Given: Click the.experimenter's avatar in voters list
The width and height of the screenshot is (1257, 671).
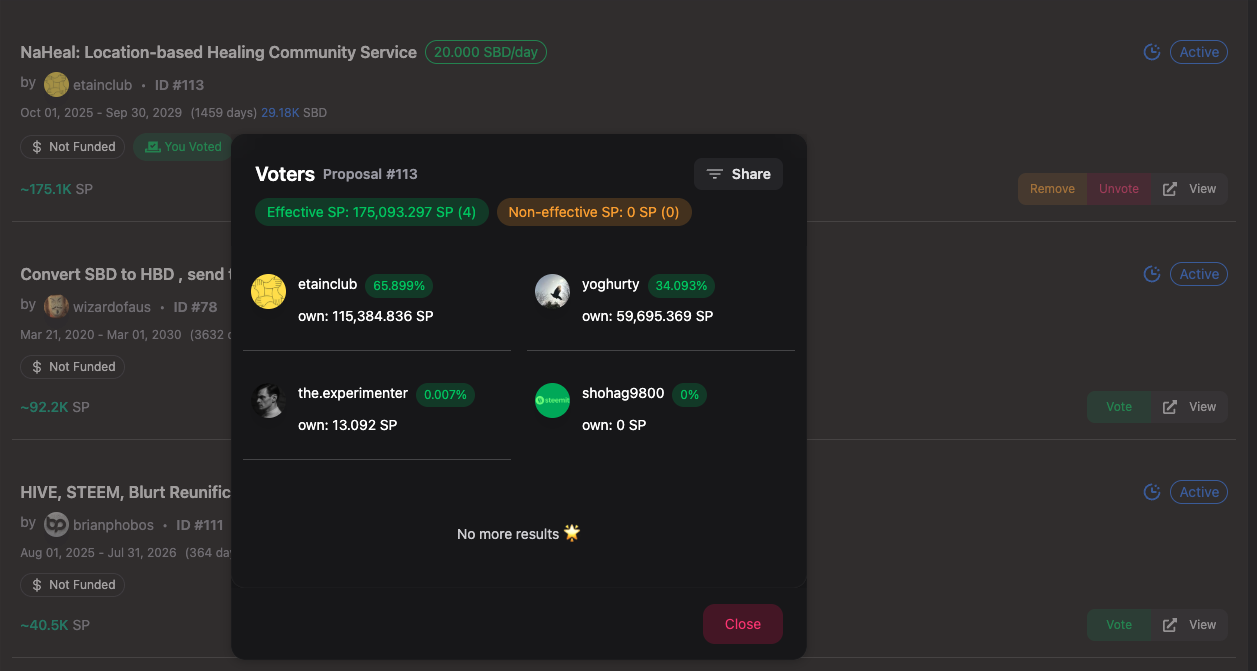Looking at the screenshot, I should 268,400.
